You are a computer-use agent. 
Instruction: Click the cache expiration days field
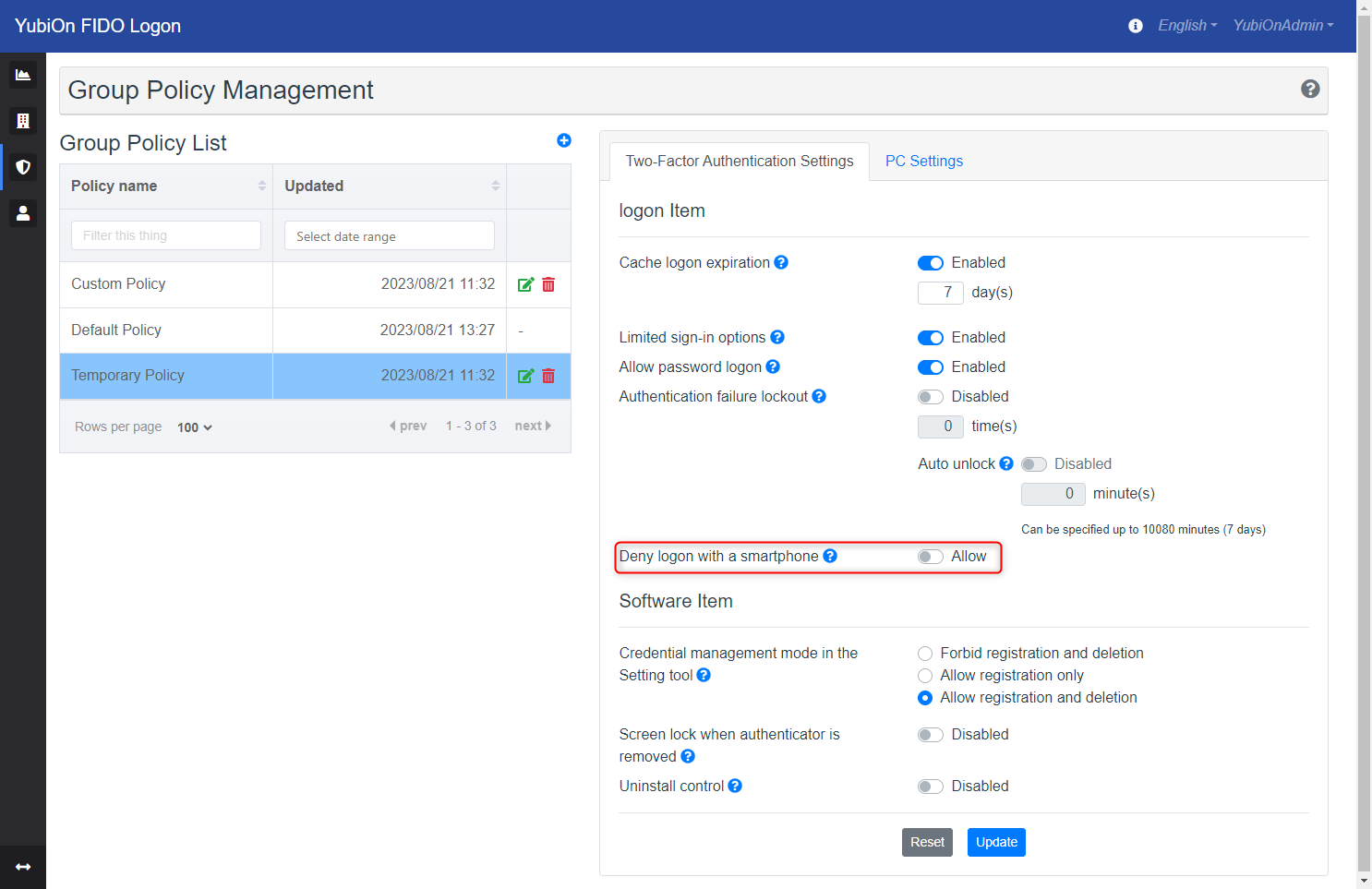click(x=941, y=293)
